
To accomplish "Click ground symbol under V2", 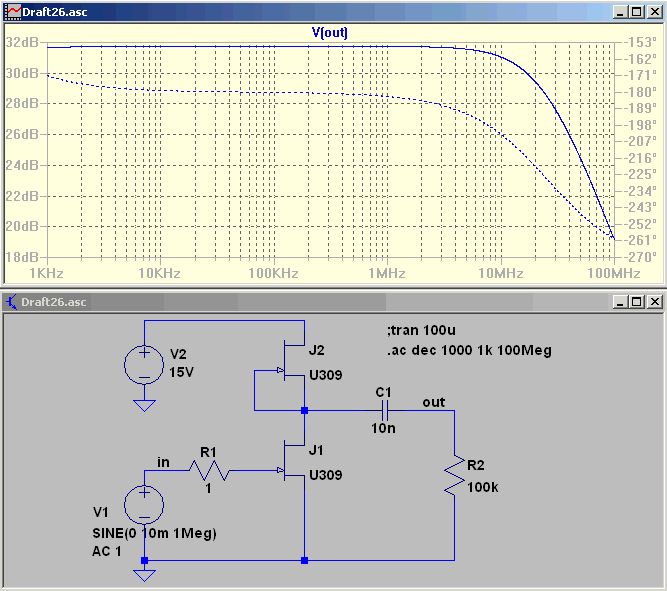I will coord(144,405).
